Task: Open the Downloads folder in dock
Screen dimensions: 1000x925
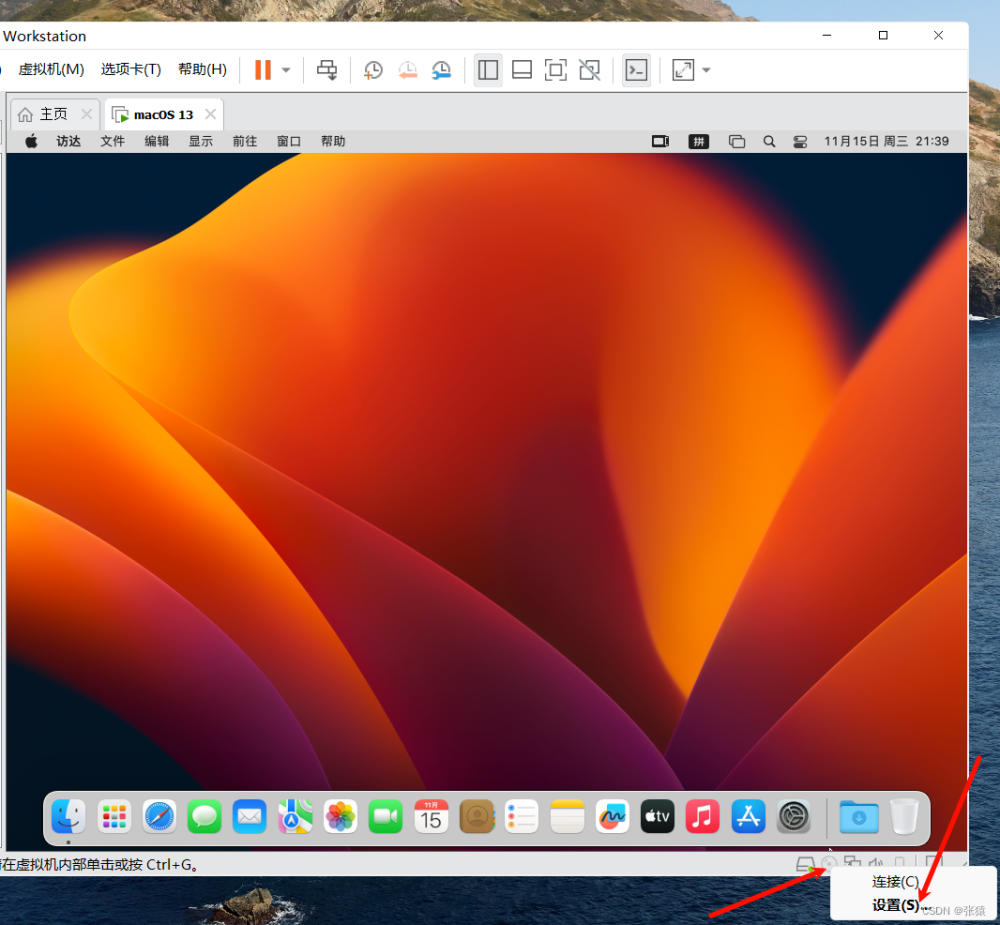Action: pyautogui.click(x=858, y=817)
